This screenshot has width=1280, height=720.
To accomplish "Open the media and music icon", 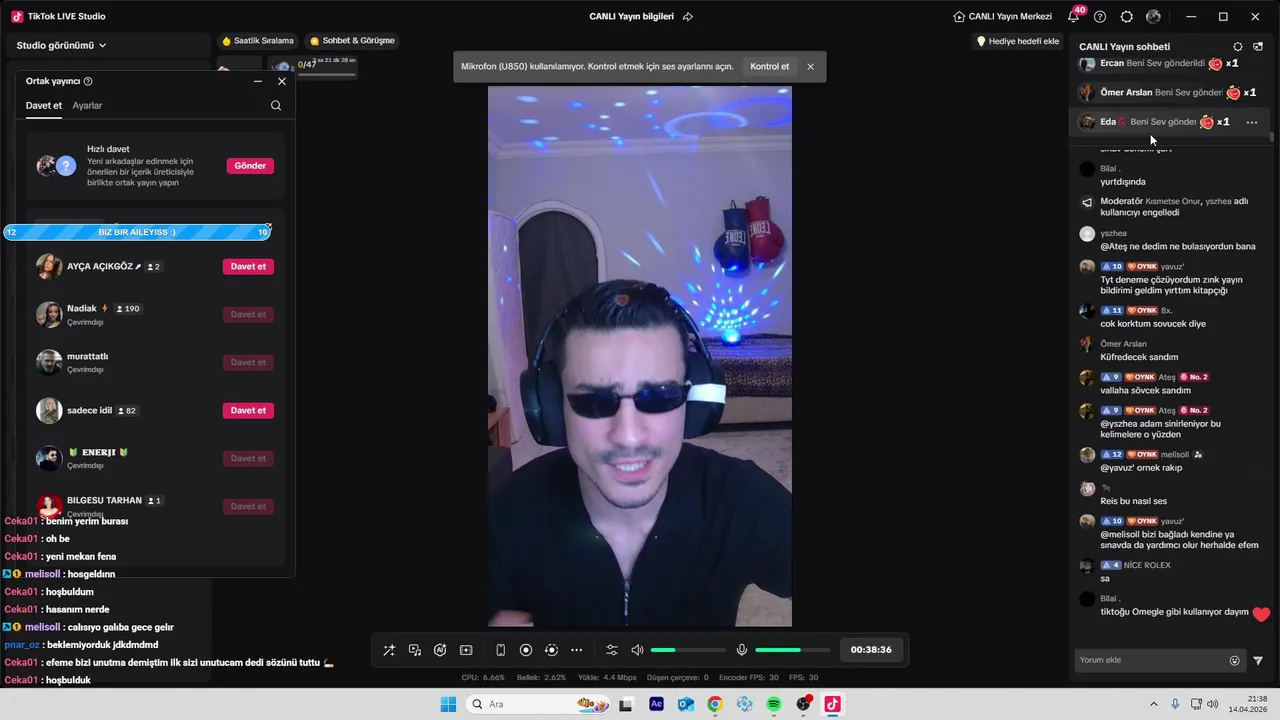I will (x=415, y=650).
